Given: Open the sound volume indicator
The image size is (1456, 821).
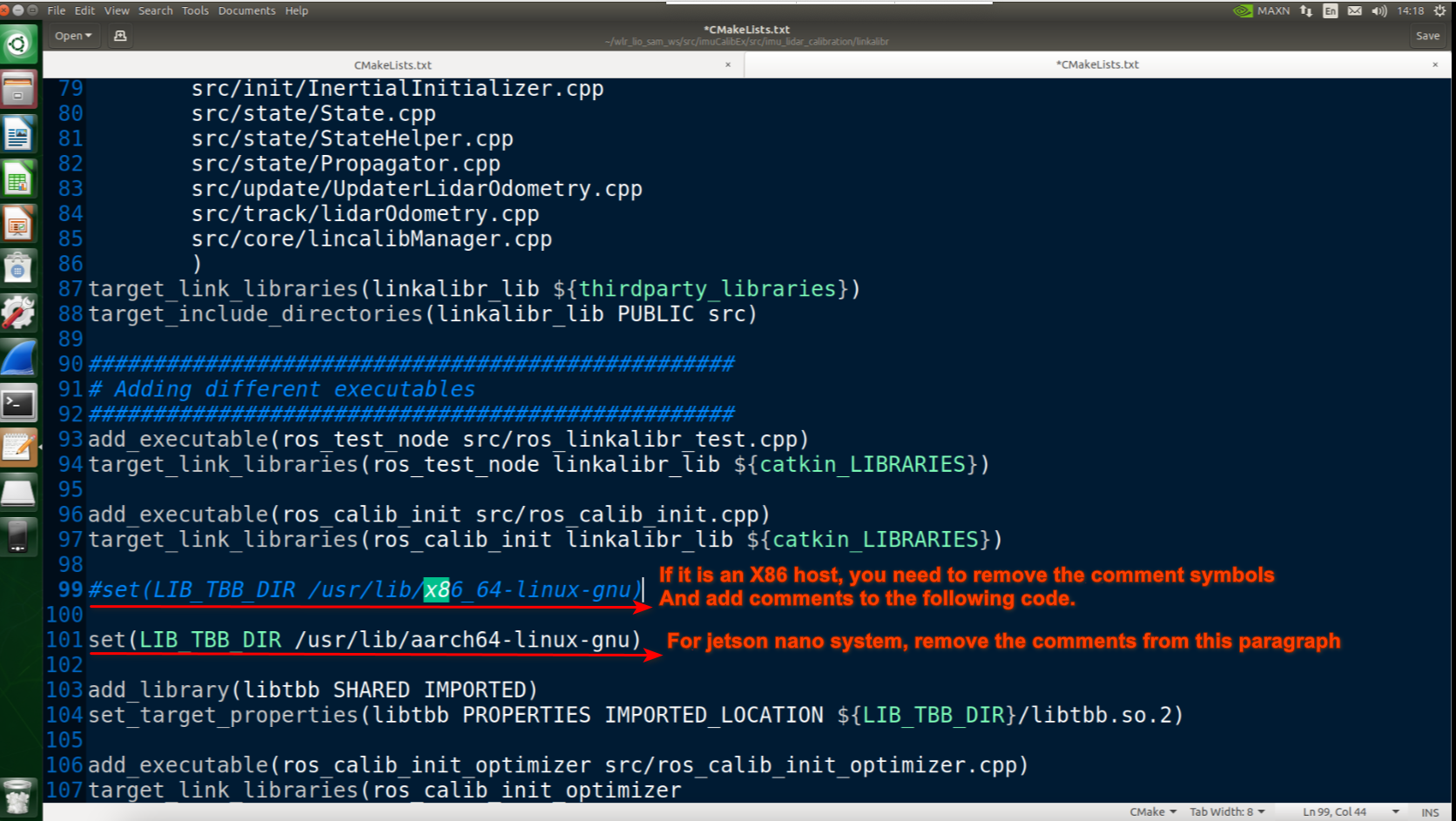Looking at the screenshot, I should (x=1378, y=10).
